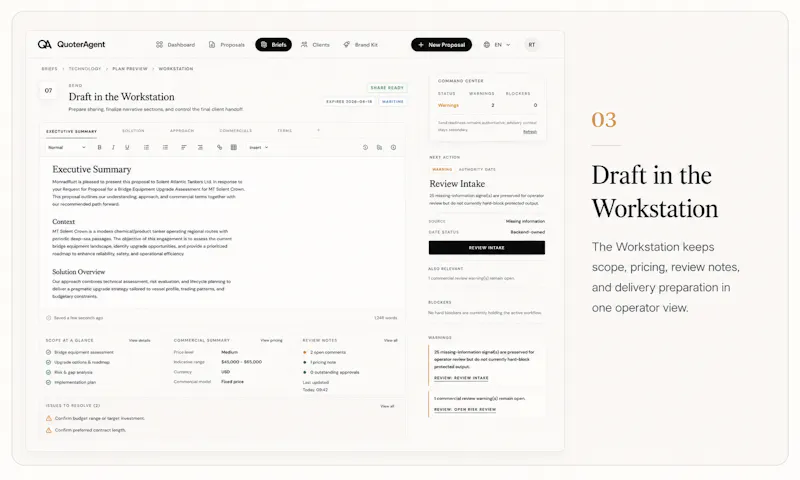Screen dimensions: 800x480
Task: Select the Executive Summary tab
Action: [x=71, y=132]
